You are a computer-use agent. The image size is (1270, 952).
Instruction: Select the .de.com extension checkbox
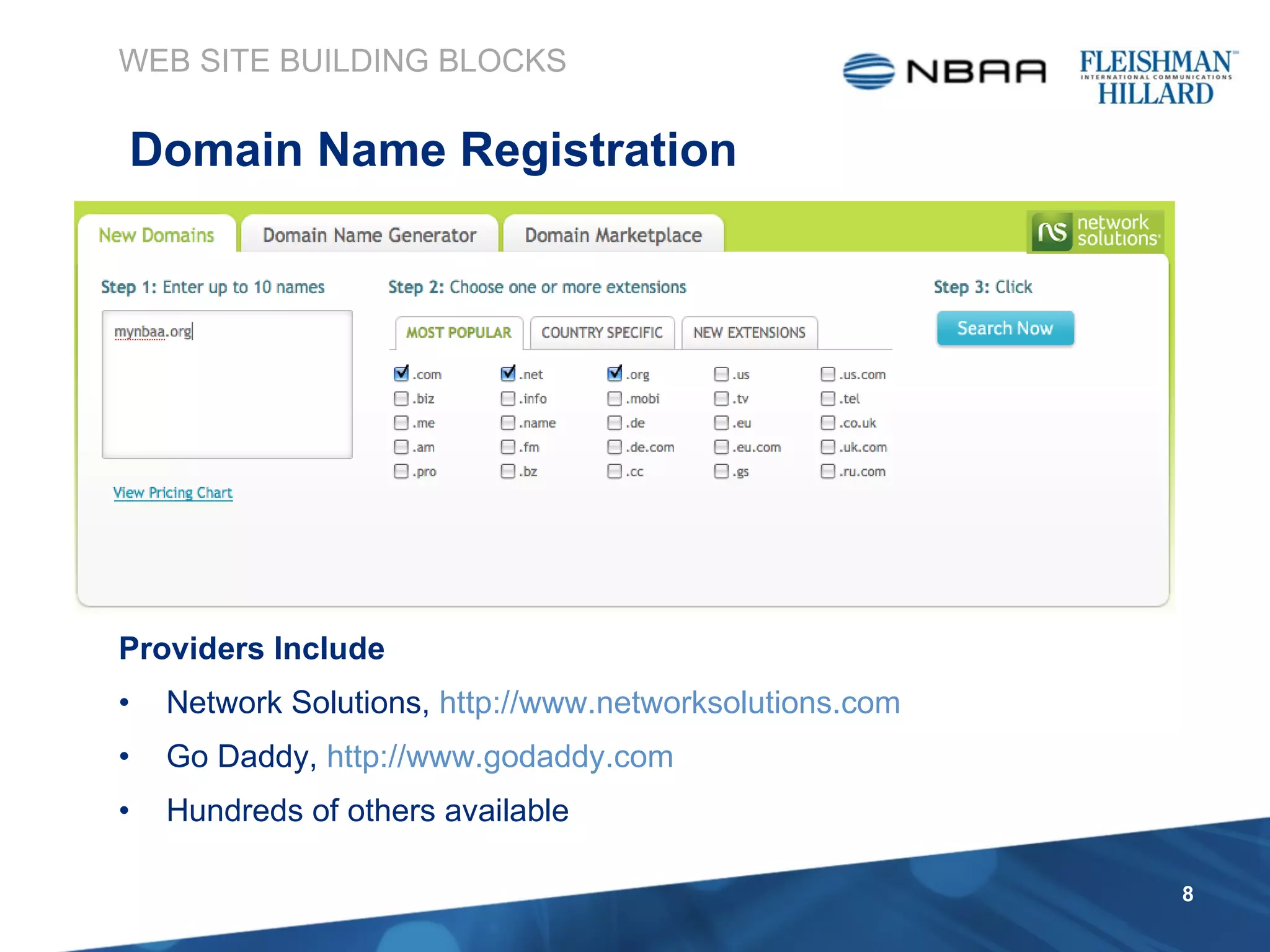(x=615, y=447)
